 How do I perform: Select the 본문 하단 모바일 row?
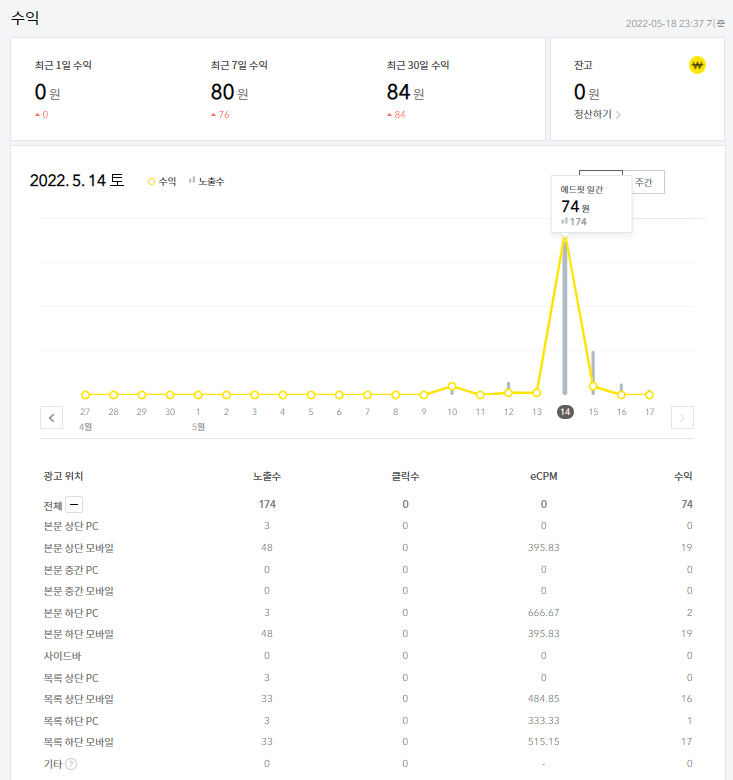[367, 634]
